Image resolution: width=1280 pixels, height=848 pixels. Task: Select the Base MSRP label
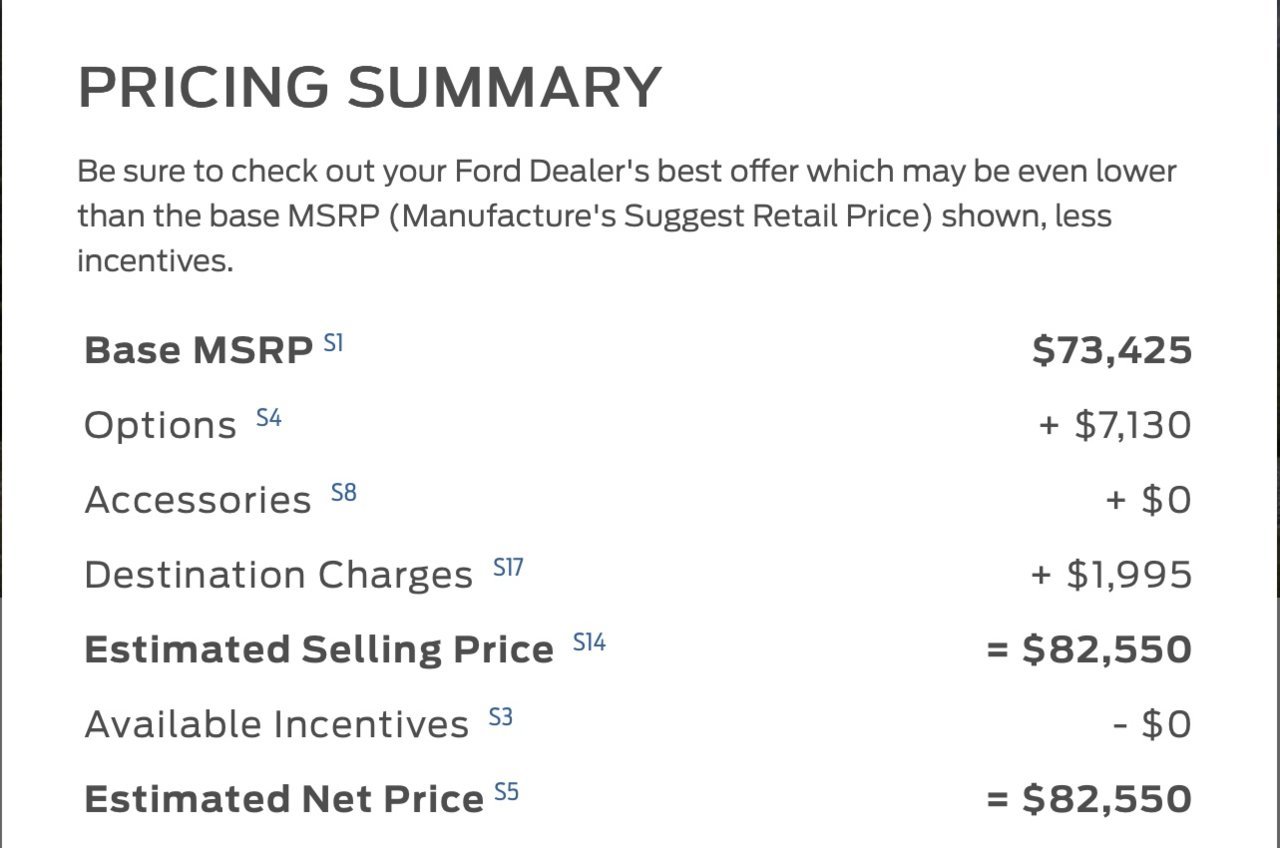point(199,351)
